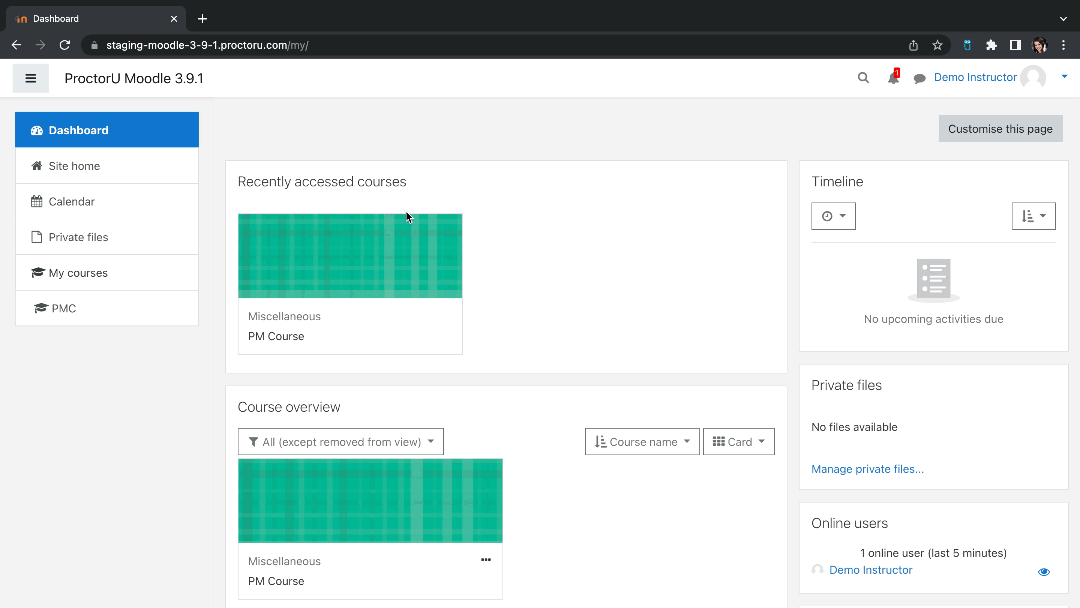The image size is (1080, 608).
Task: Click the 'Miscellaneous' label in Course overview
Action: click(284, 561)
